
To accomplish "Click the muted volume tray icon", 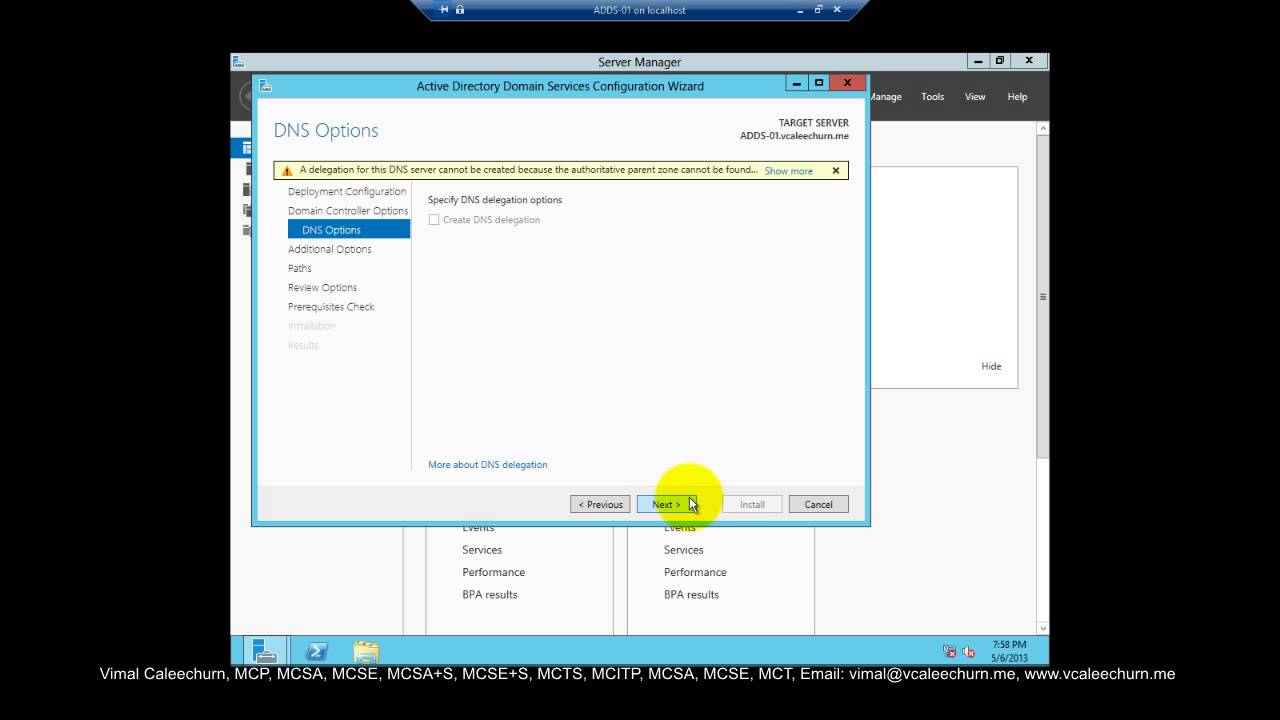I will click(968, 652).
